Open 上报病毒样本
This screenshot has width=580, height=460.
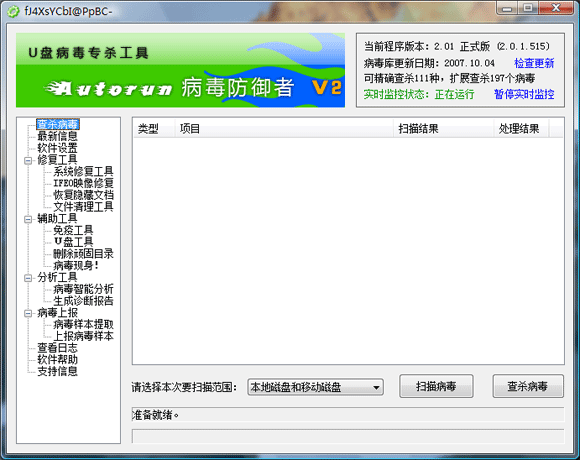(83, 336)
